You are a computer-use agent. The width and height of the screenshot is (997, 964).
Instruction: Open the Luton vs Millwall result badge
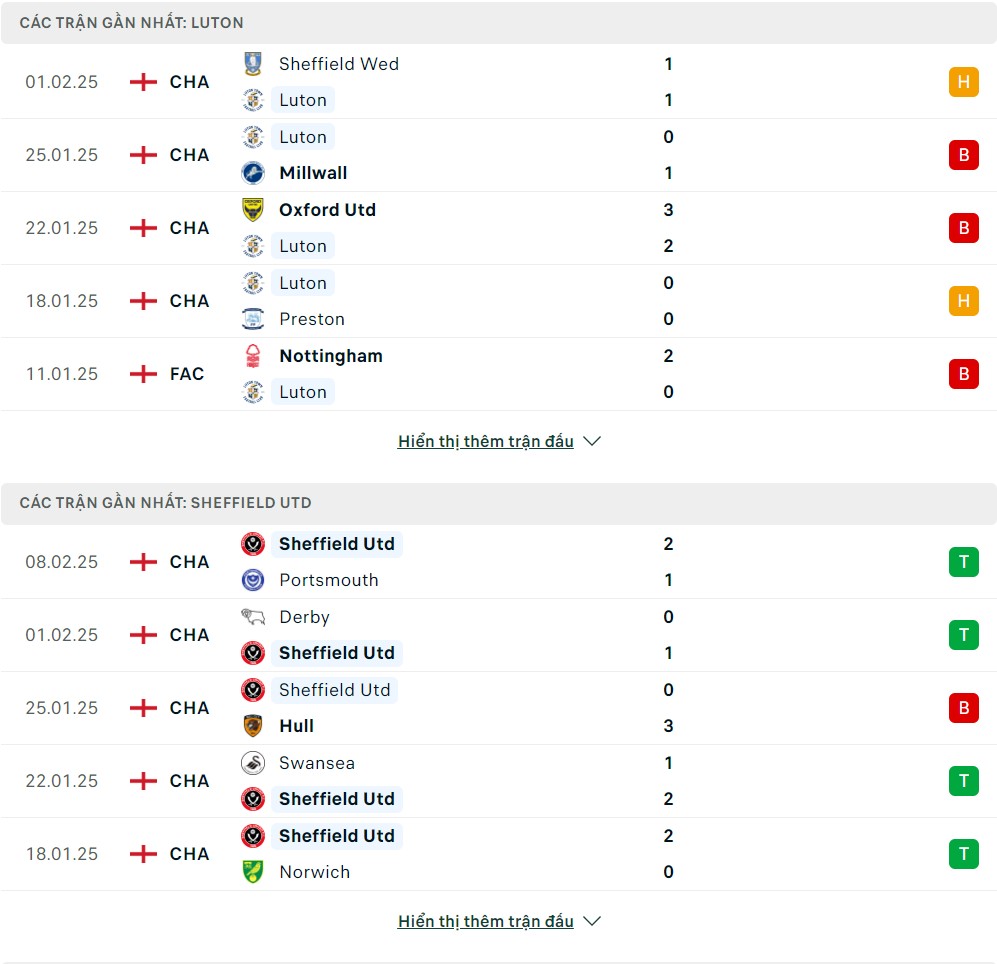[x=963, y=155]
